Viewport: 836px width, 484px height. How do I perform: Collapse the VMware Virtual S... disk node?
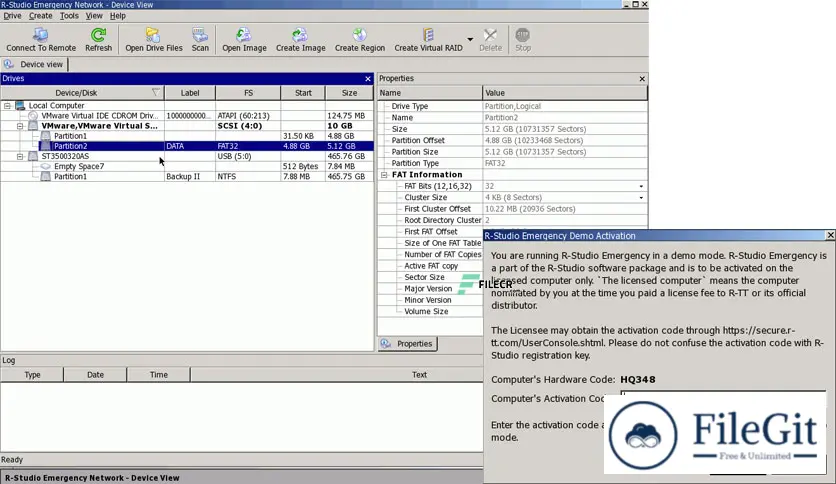(20, 126)
